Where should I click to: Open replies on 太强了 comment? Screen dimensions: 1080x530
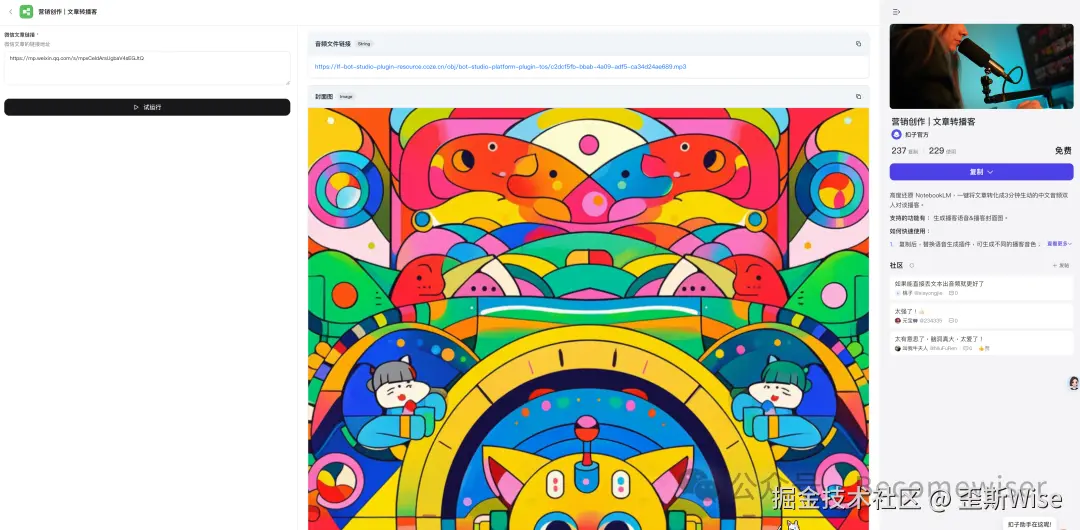point(953,320)
